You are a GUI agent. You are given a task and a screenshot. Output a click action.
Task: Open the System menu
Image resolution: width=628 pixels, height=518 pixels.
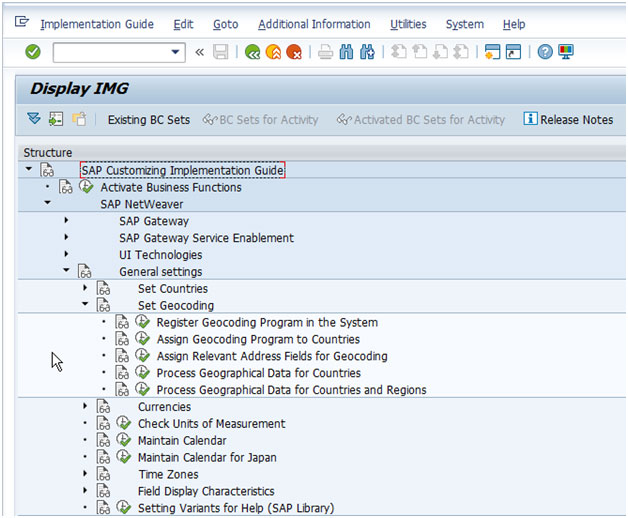click(x=465, y=24)
